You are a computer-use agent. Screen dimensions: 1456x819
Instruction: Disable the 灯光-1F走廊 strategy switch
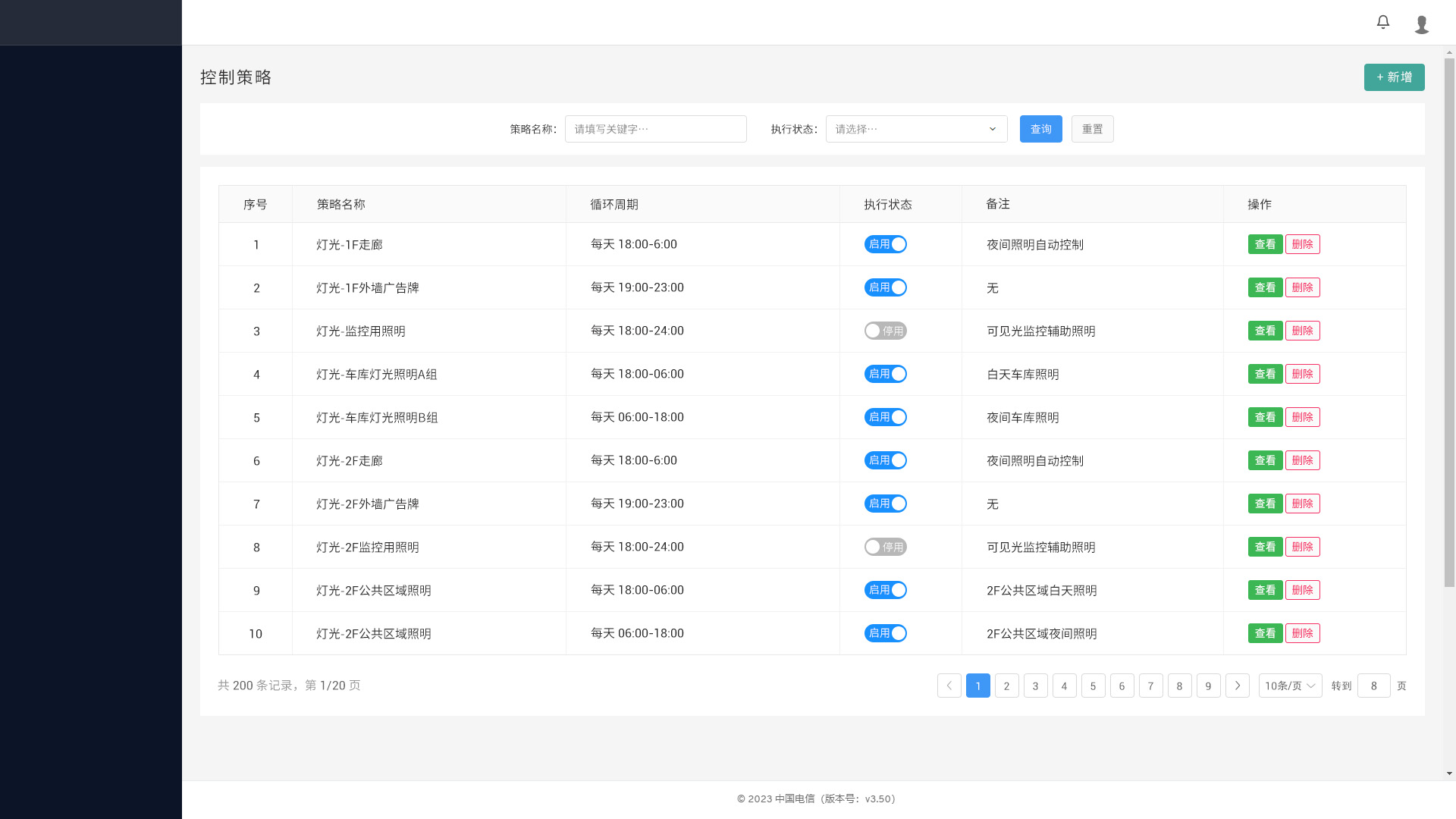point(885,244)
